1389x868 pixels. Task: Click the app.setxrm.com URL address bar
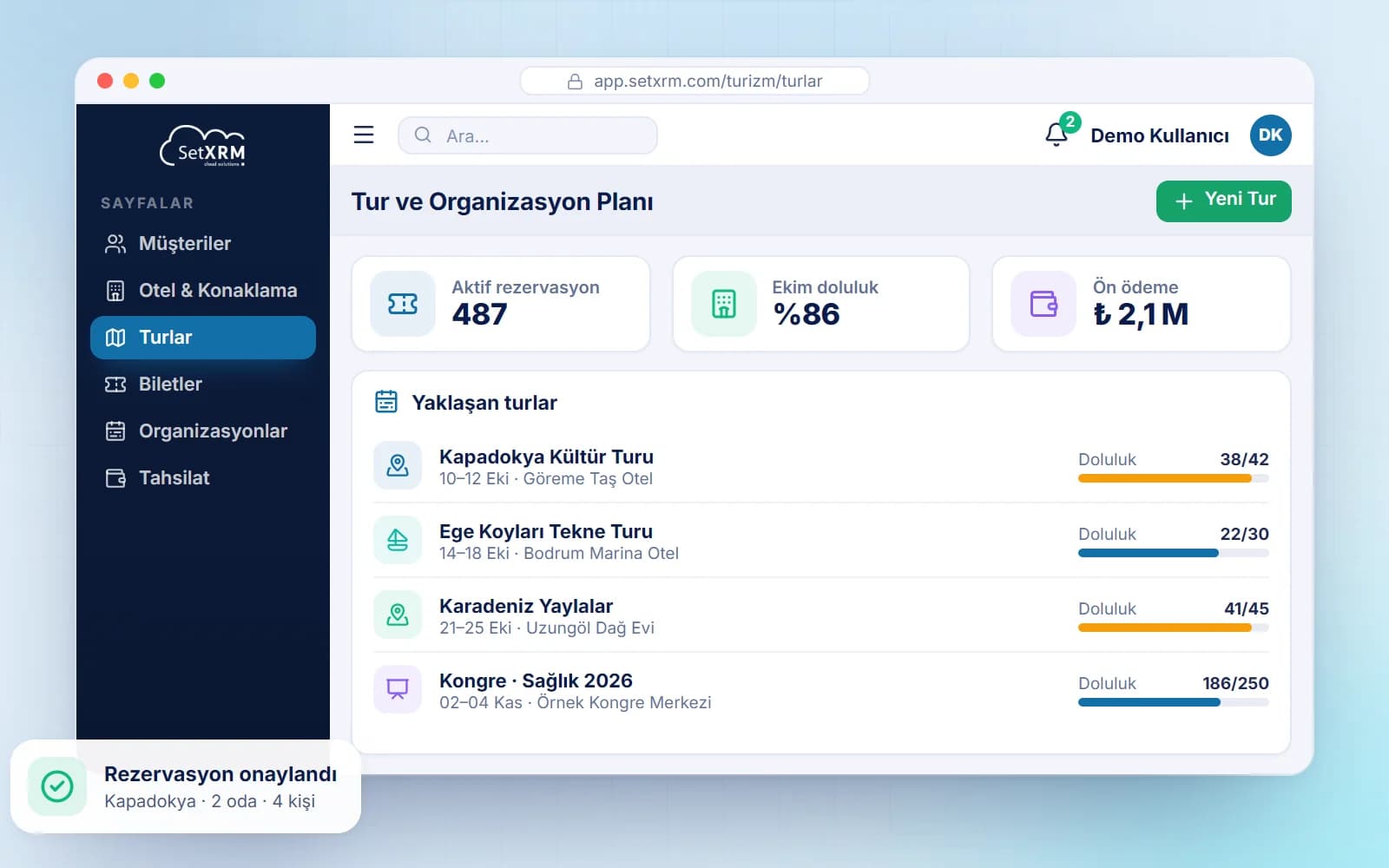click(694, 81)
